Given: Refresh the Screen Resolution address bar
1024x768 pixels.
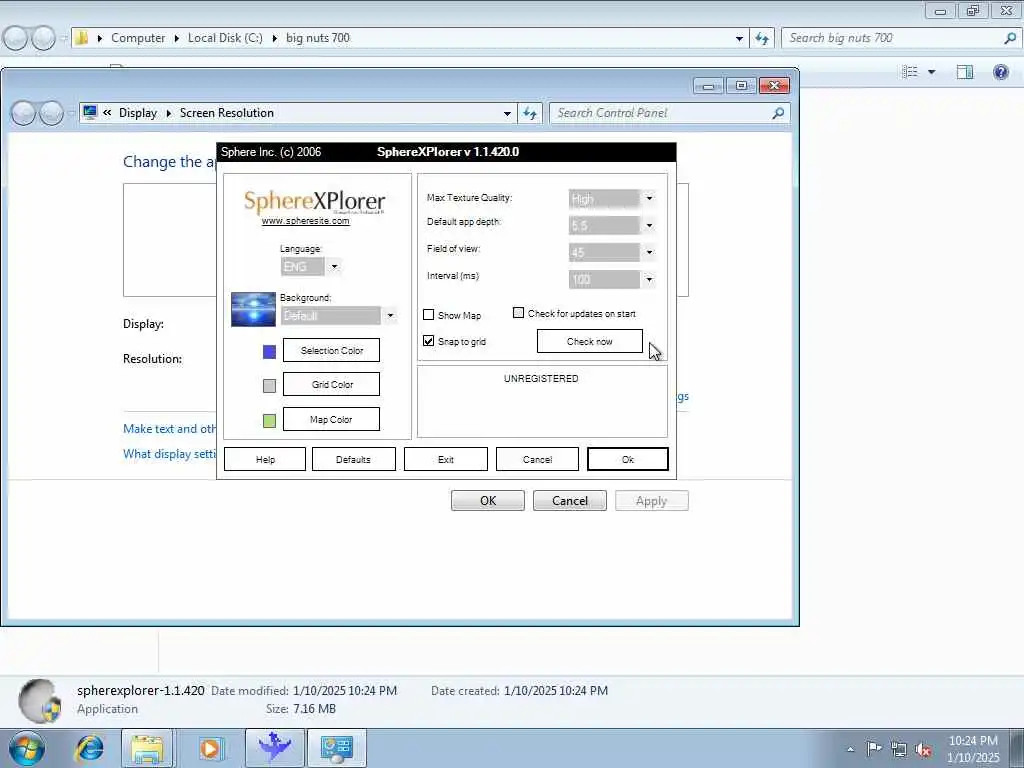Looking at the screenshot, I should click(530, 113).
